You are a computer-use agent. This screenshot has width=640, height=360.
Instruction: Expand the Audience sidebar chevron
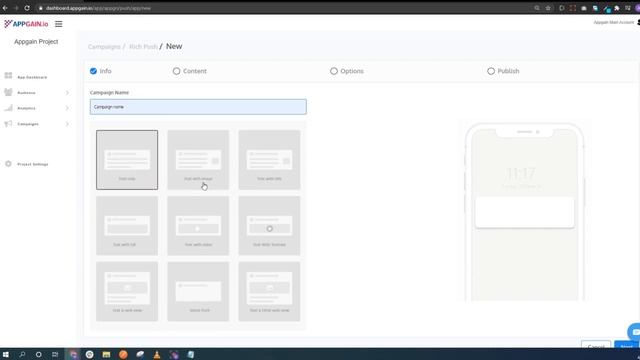67,93
